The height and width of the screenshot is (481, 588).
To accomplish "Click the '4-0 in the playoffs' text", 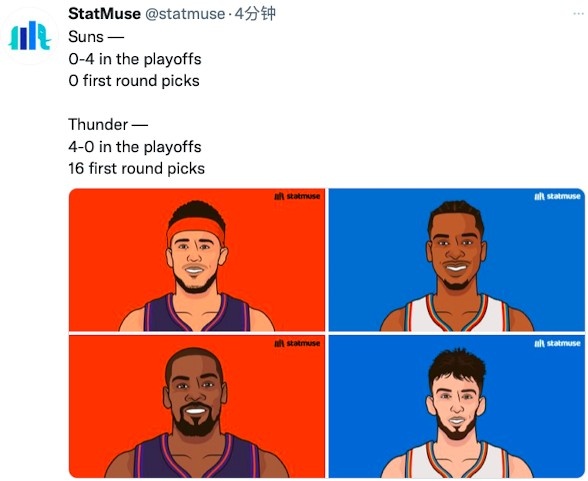I will pyautogui.click(x=135, y=147).
